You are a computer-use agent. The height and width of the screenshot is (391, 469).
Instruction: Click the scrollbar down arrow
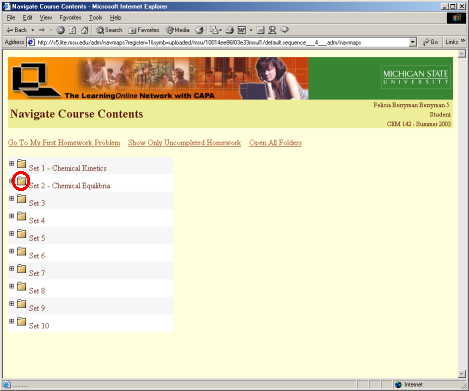pos(462,374)
